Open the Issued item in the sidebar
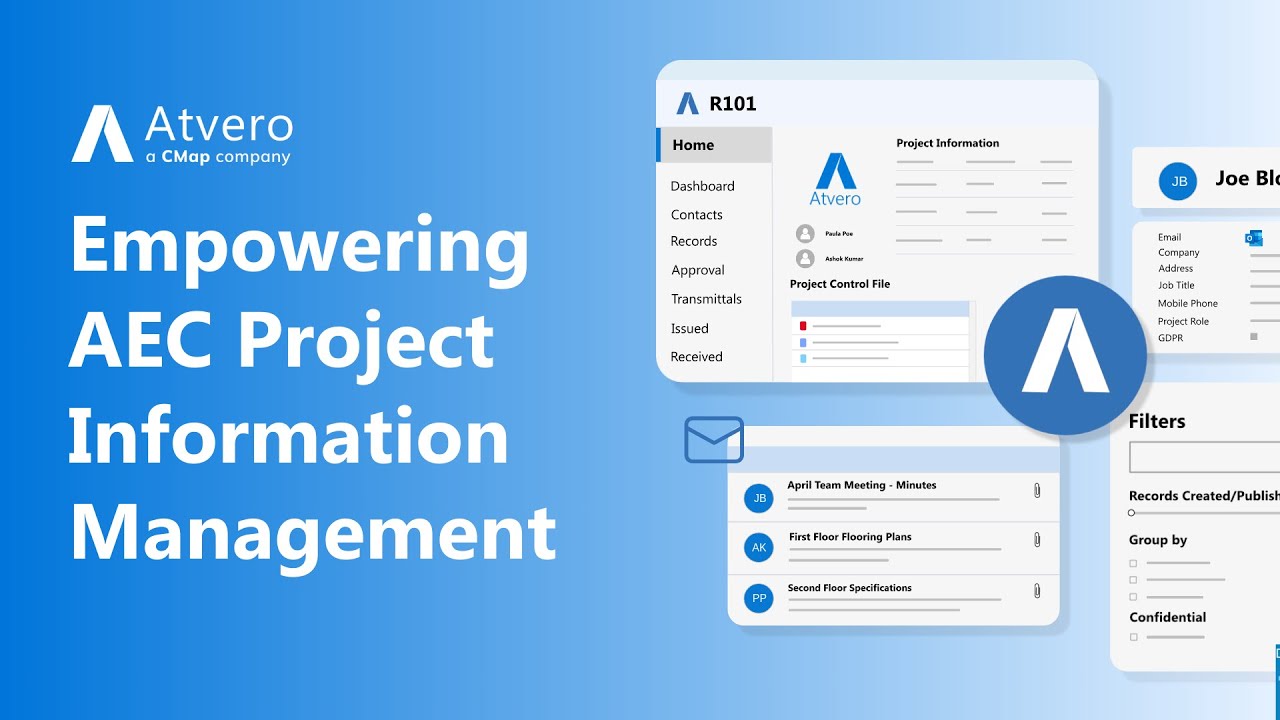The image size is (1280, 720). click(x=690, y=328)
